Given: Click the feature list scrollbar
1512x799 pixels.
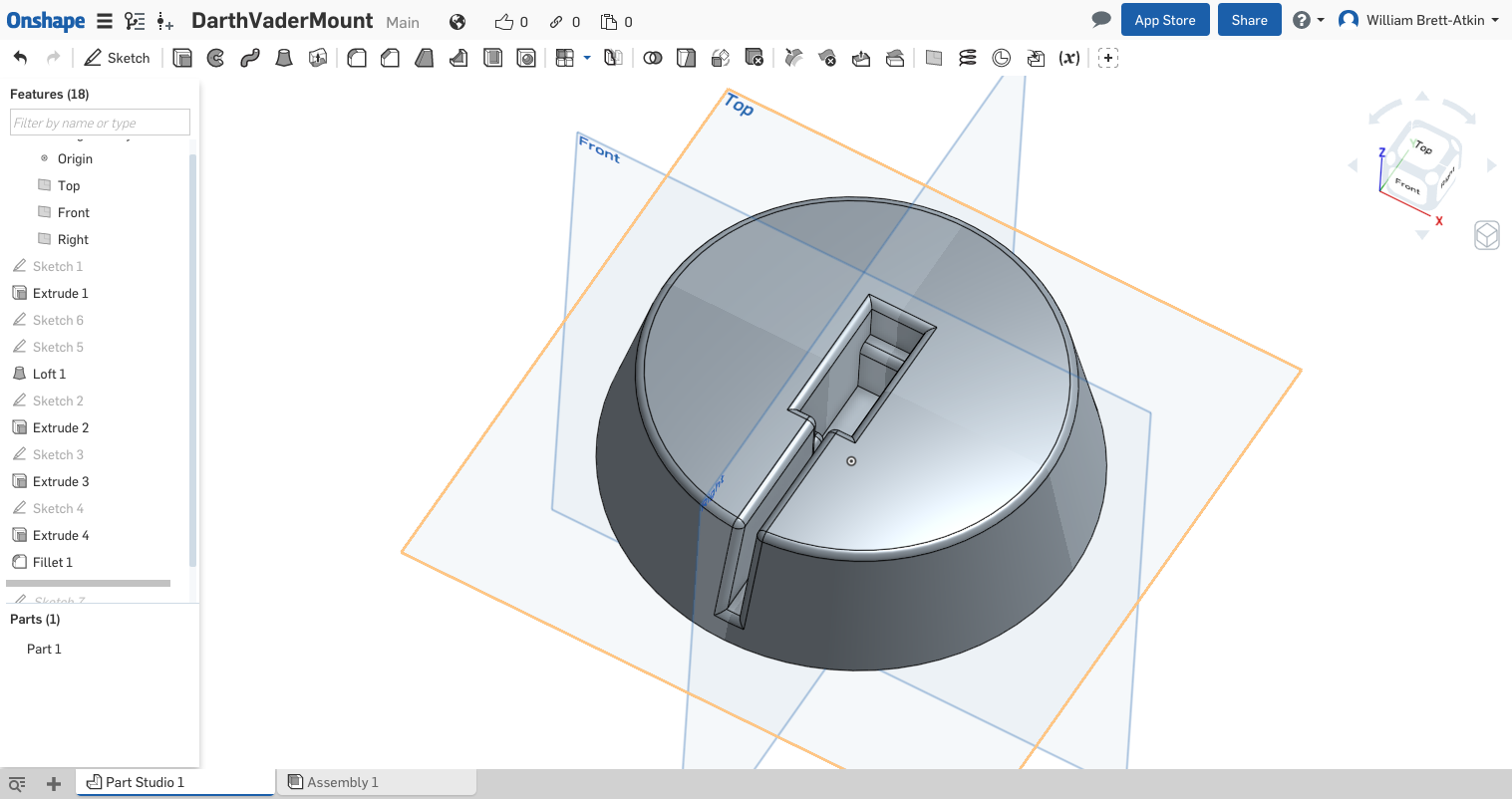Looking at the screenshot, I should click(192, 360).
